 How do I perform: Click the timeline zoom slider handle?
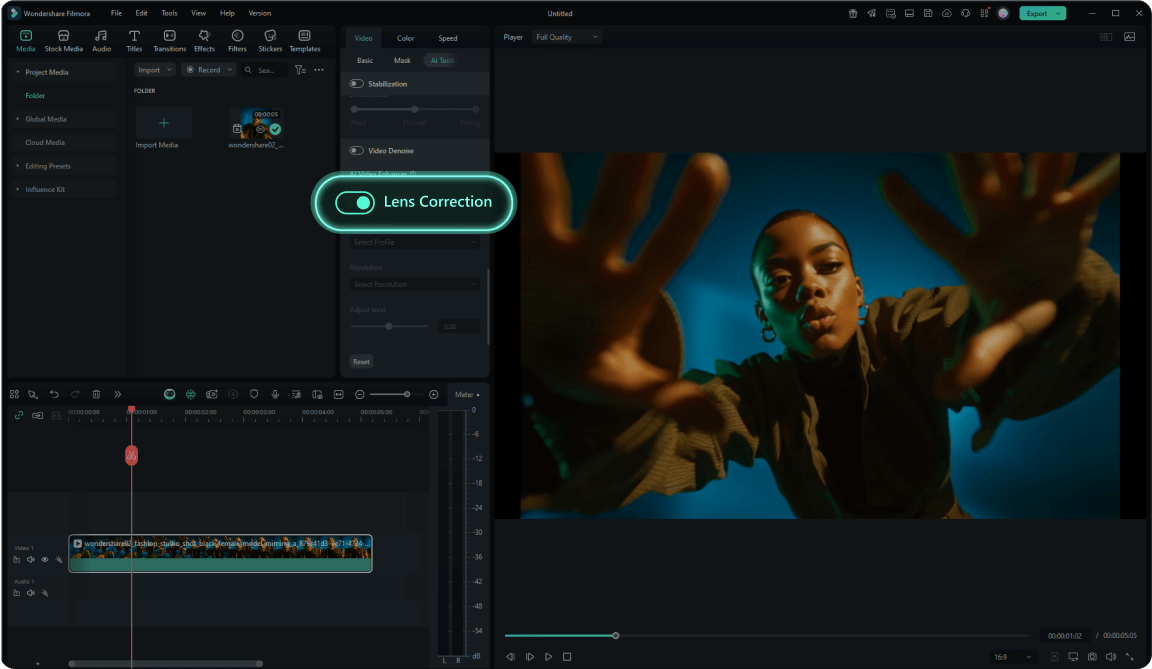click(407, 394)
